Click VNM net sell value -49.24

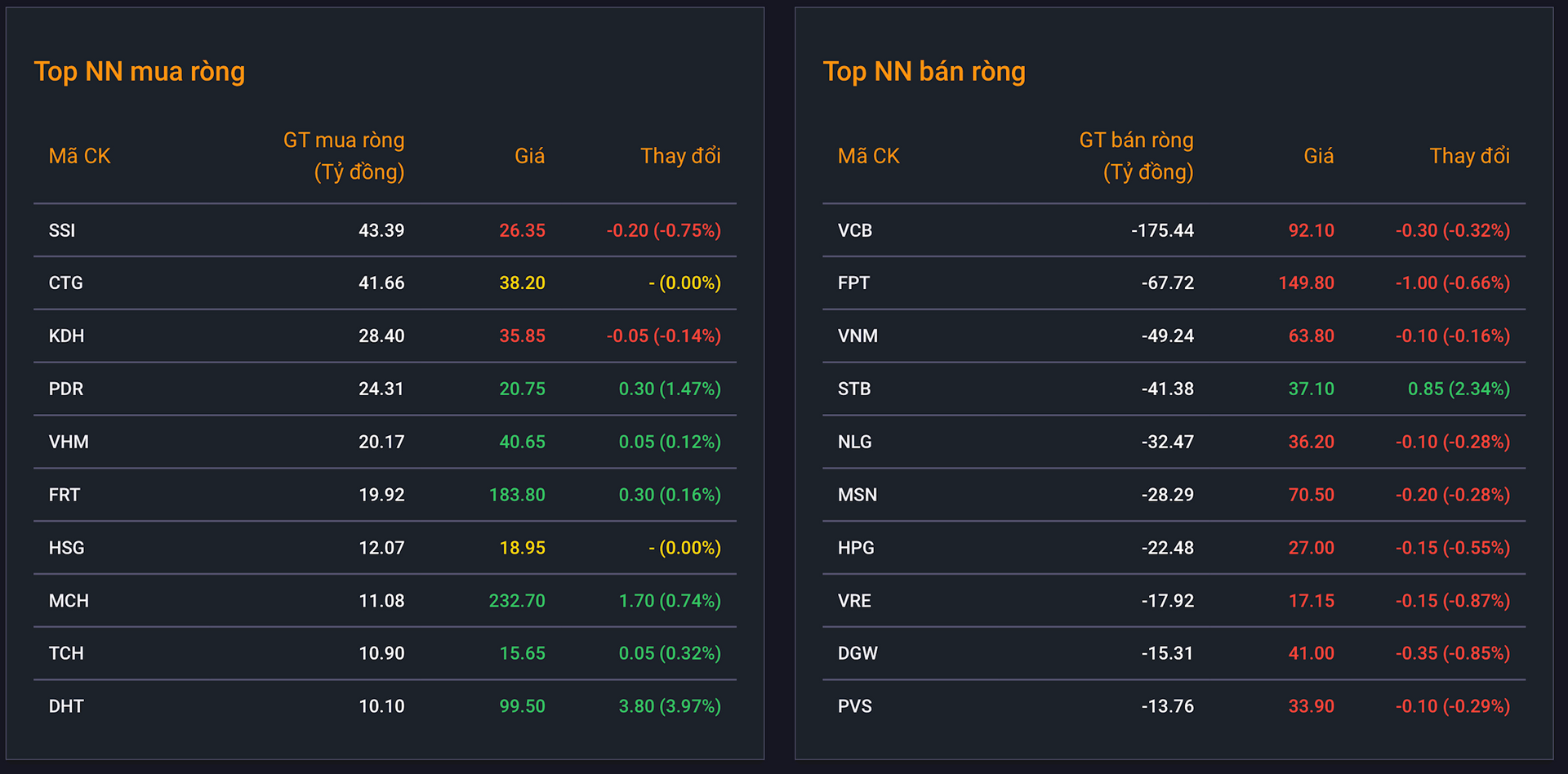click(x=1167, y=336)
